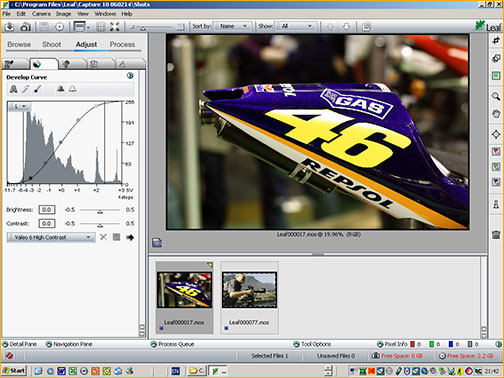Open the curve channel L dropdown

click(20, 106)
